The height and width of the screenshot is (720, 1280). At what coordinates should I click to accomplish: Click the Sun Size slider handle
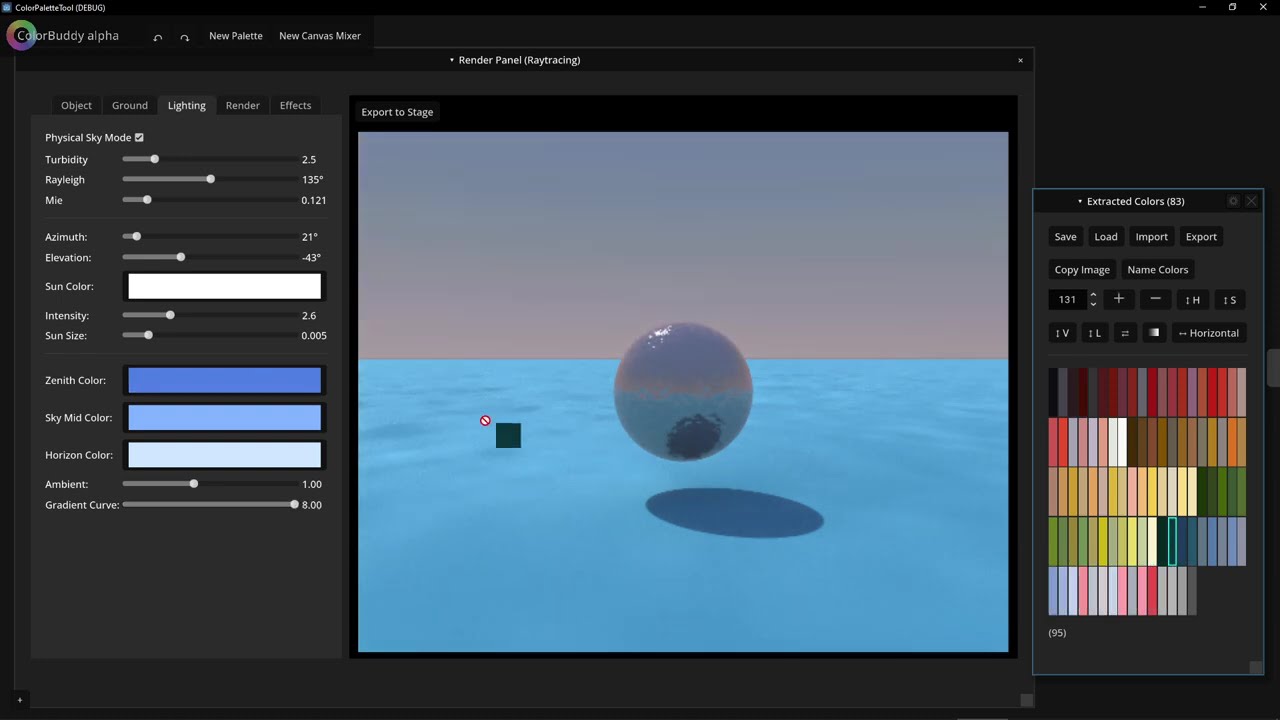coord(148,335)
